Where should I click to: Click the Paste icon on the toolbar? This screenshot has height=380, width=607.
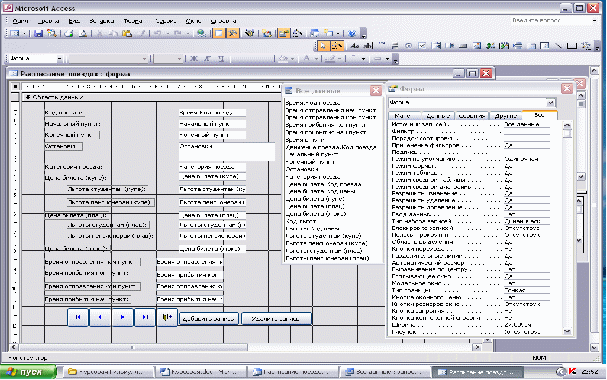coord(127,33)
